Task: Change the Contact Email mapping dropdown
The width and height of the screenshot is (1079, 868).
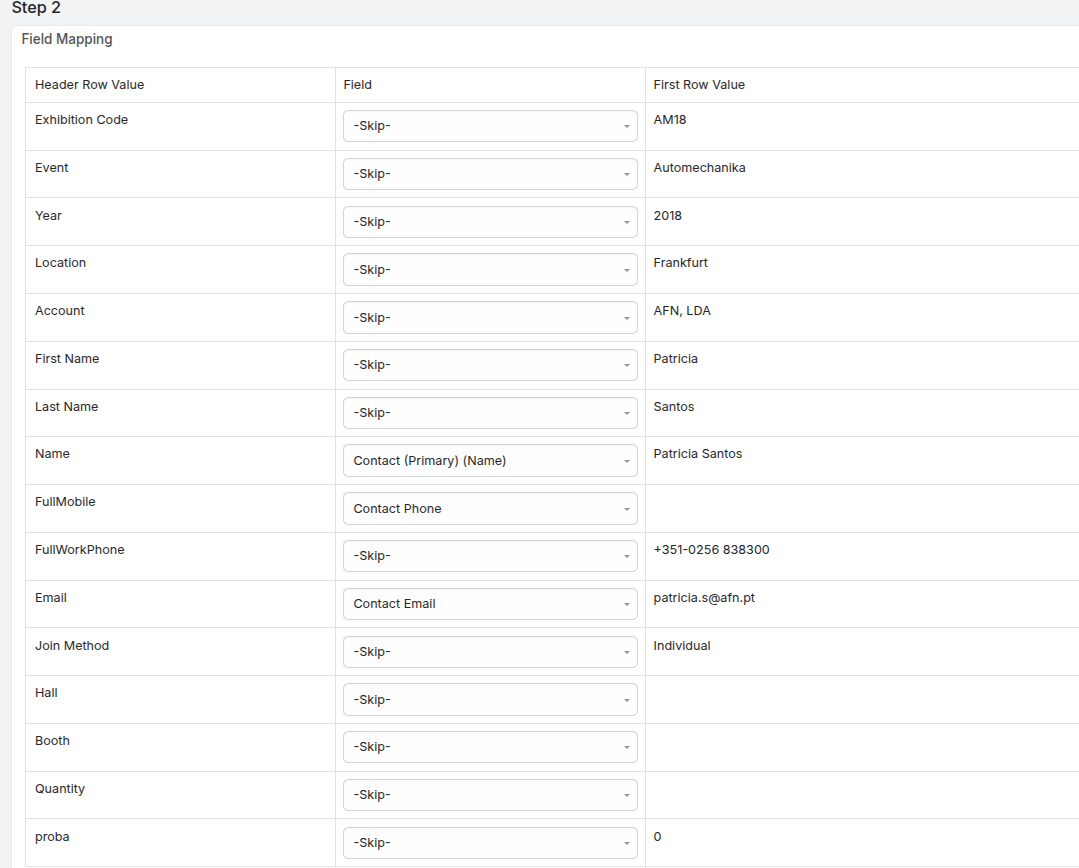Action: (x=490, y=604)
